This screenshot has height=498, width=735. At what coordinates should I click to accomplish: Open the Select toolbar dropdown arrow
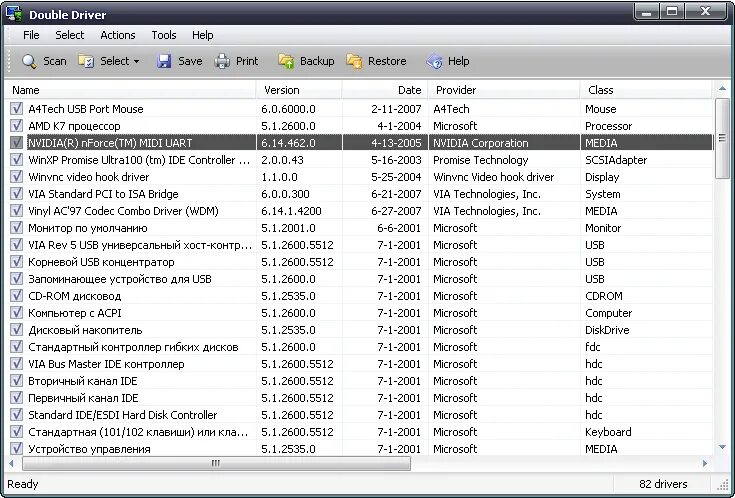point(136,61)
